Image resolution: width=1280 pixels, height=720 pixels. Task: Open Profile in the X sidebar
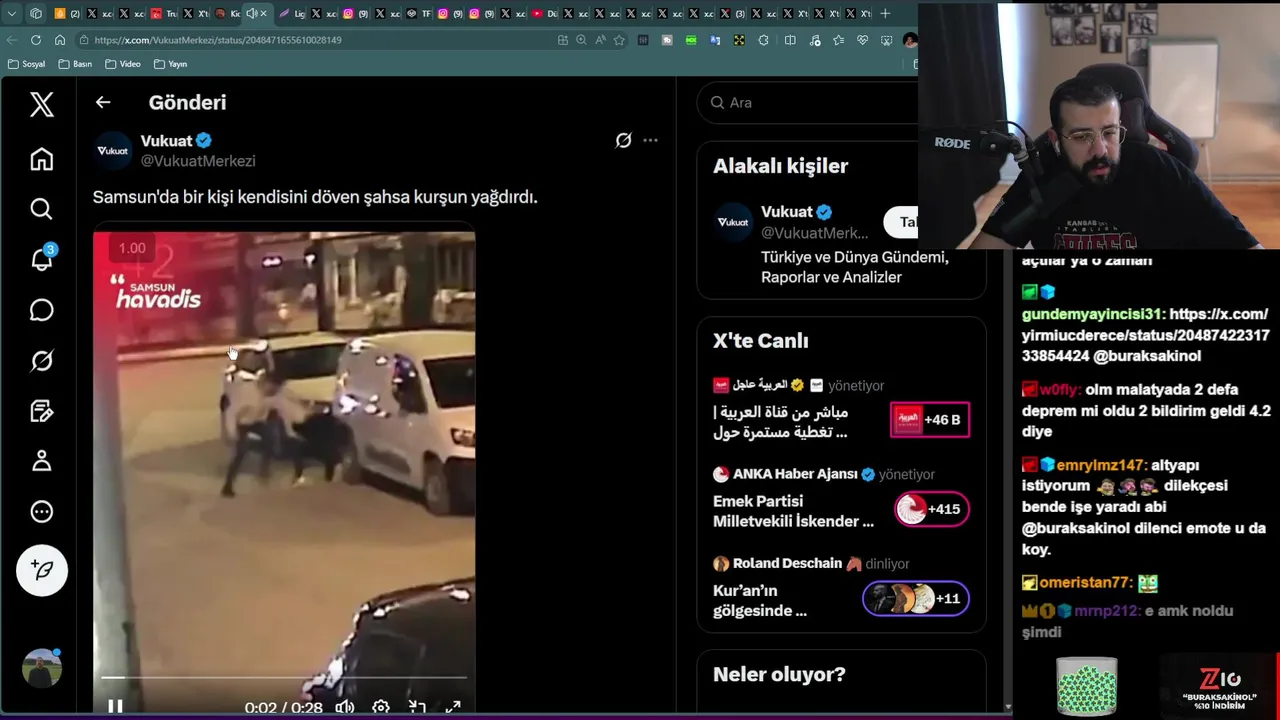coord(41,461)
